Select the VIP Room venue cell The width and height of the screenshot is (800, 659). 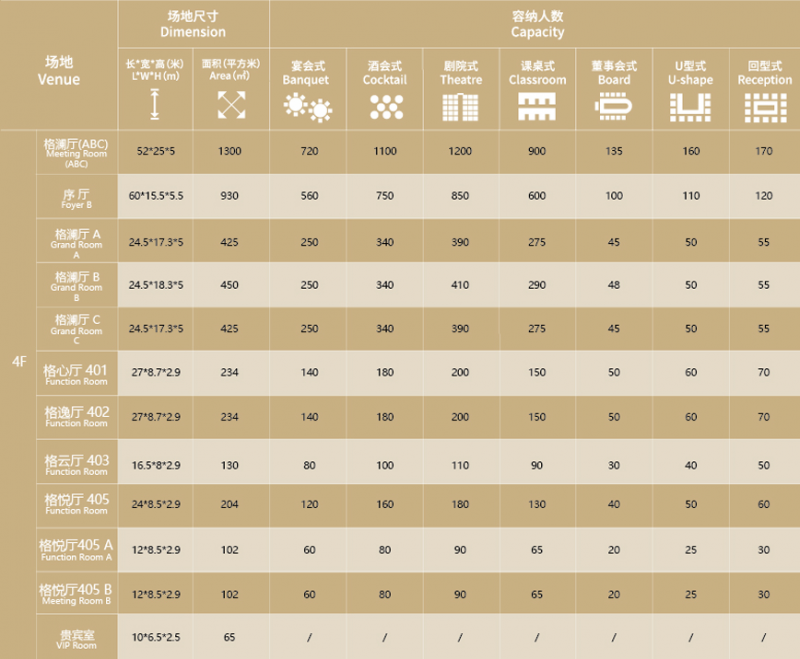coord(77,638)
